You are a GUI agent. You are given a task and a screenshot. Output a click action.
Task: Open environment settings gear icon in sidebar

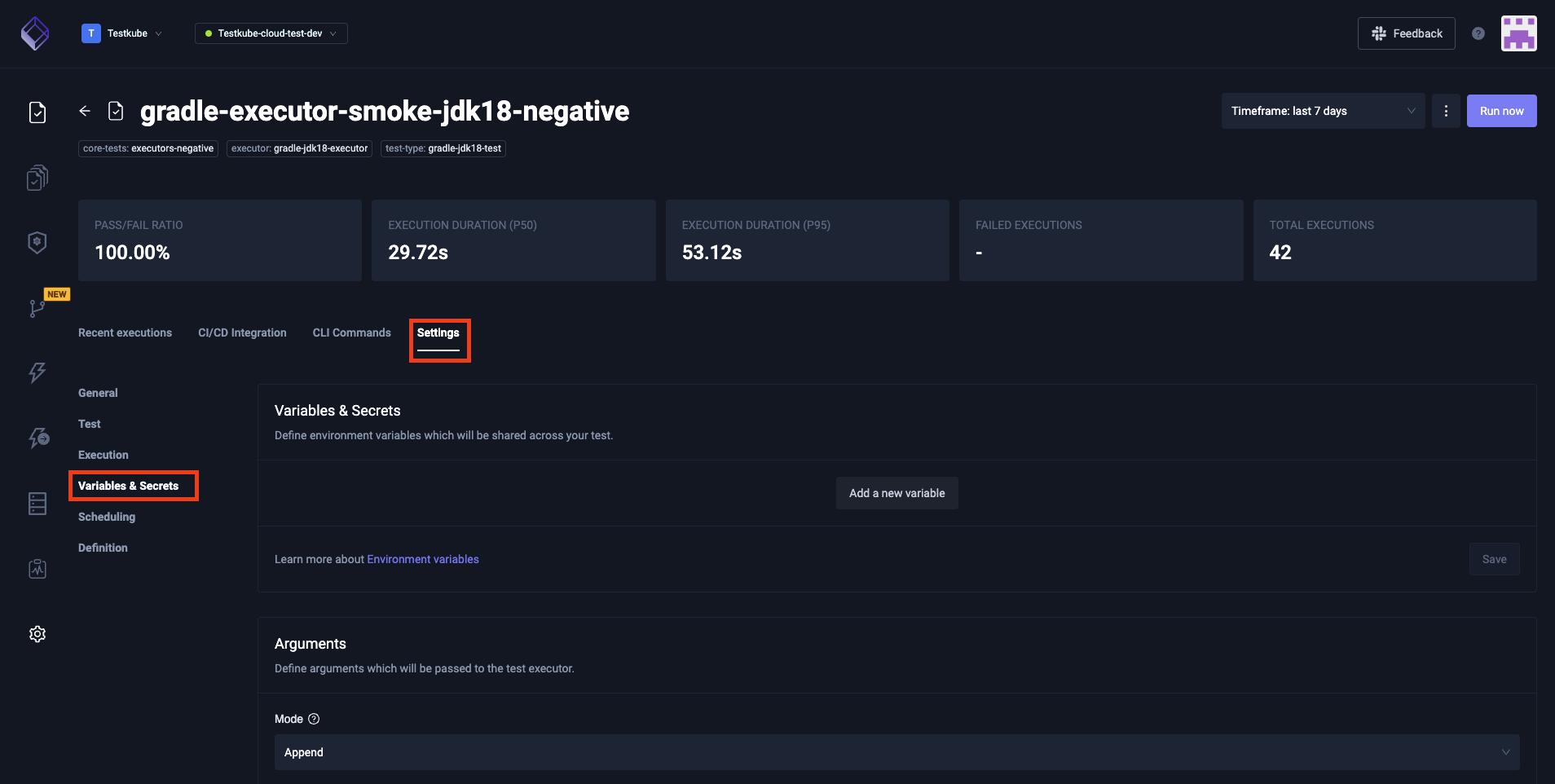coord(37,634)
